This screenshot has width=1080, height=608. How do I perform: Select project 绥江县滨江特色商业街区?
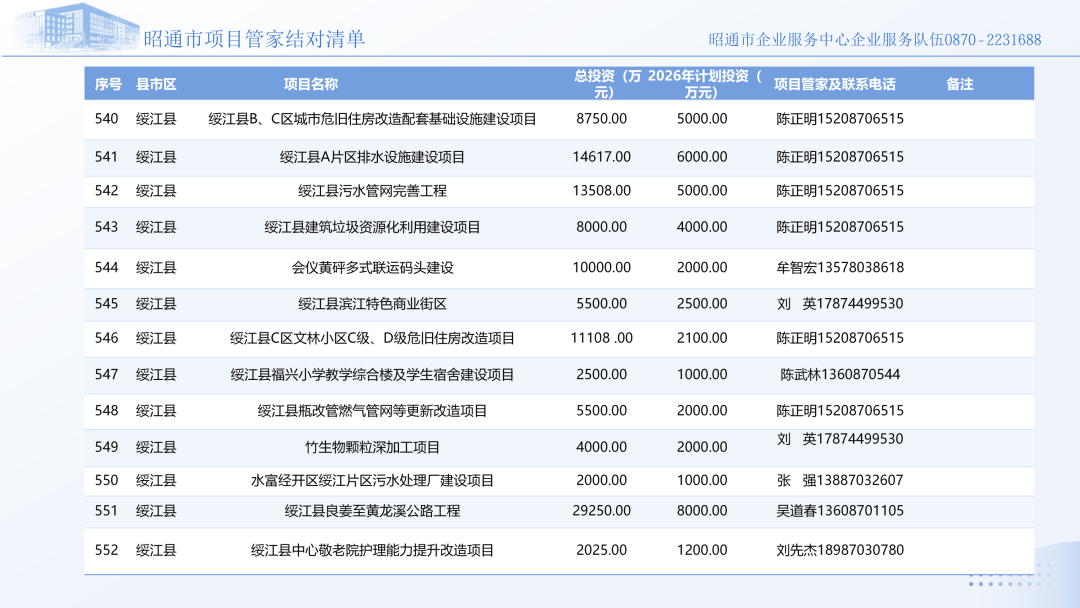click(x=373, y=304)
